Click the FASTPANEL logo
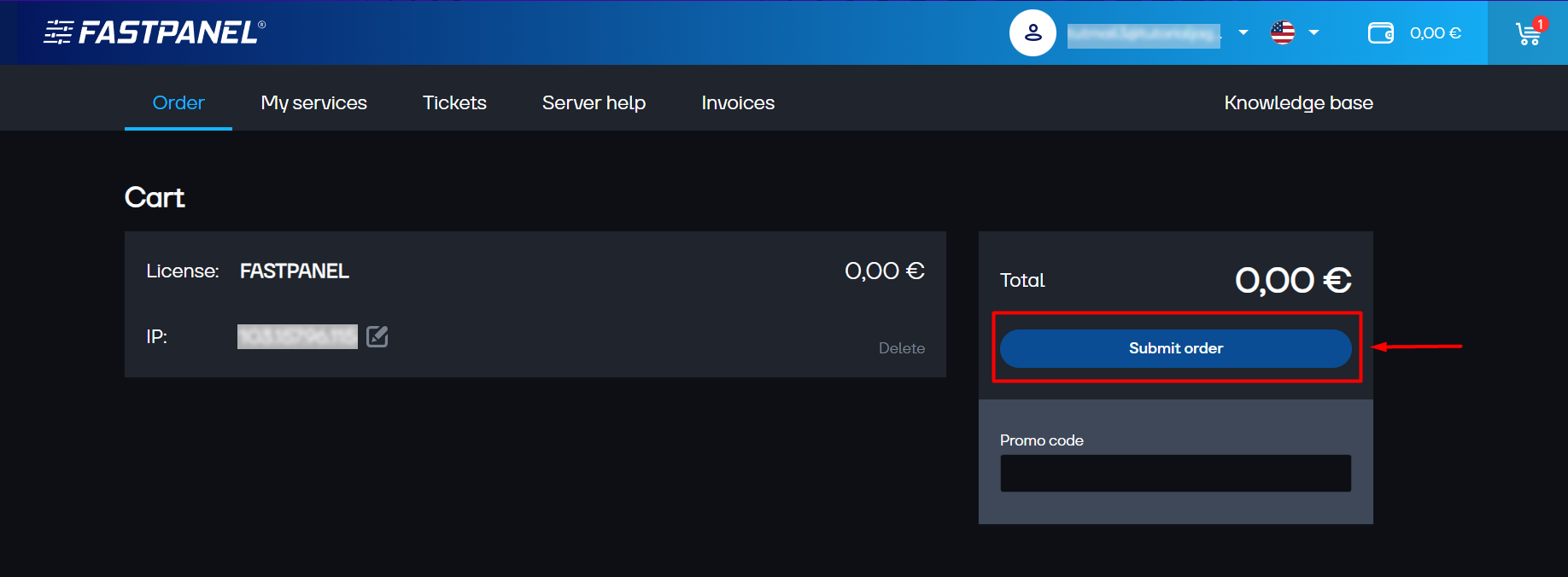 tap(155, 32)
